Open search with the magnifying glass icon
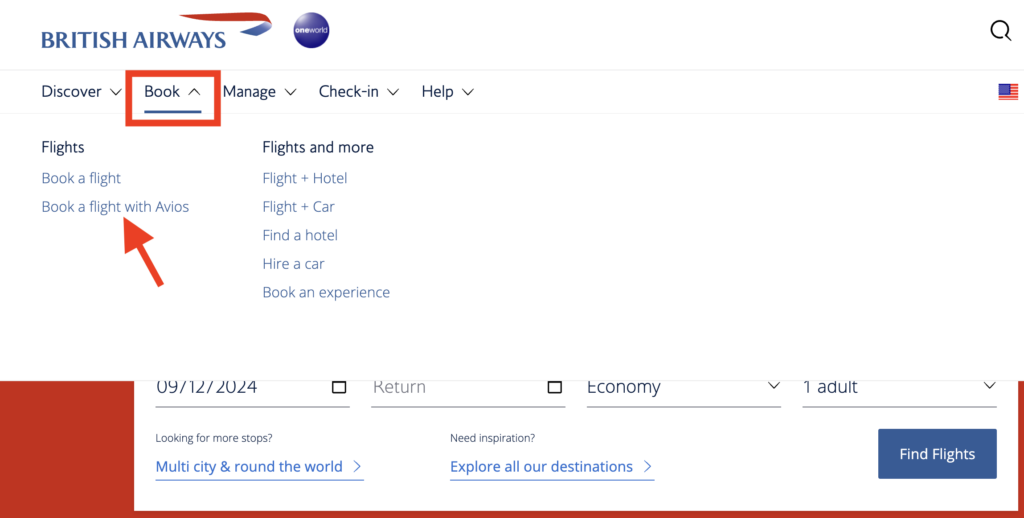 [1000, 31]
